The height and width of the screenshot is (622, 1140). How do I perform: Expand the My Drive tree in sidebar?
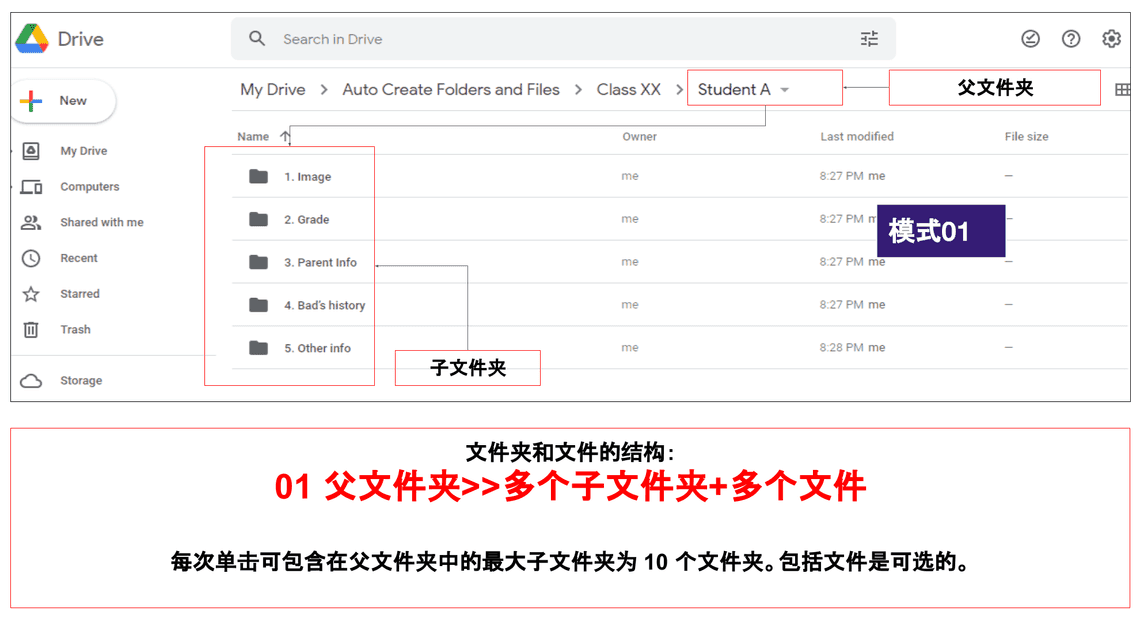click(x=13, y=151)
